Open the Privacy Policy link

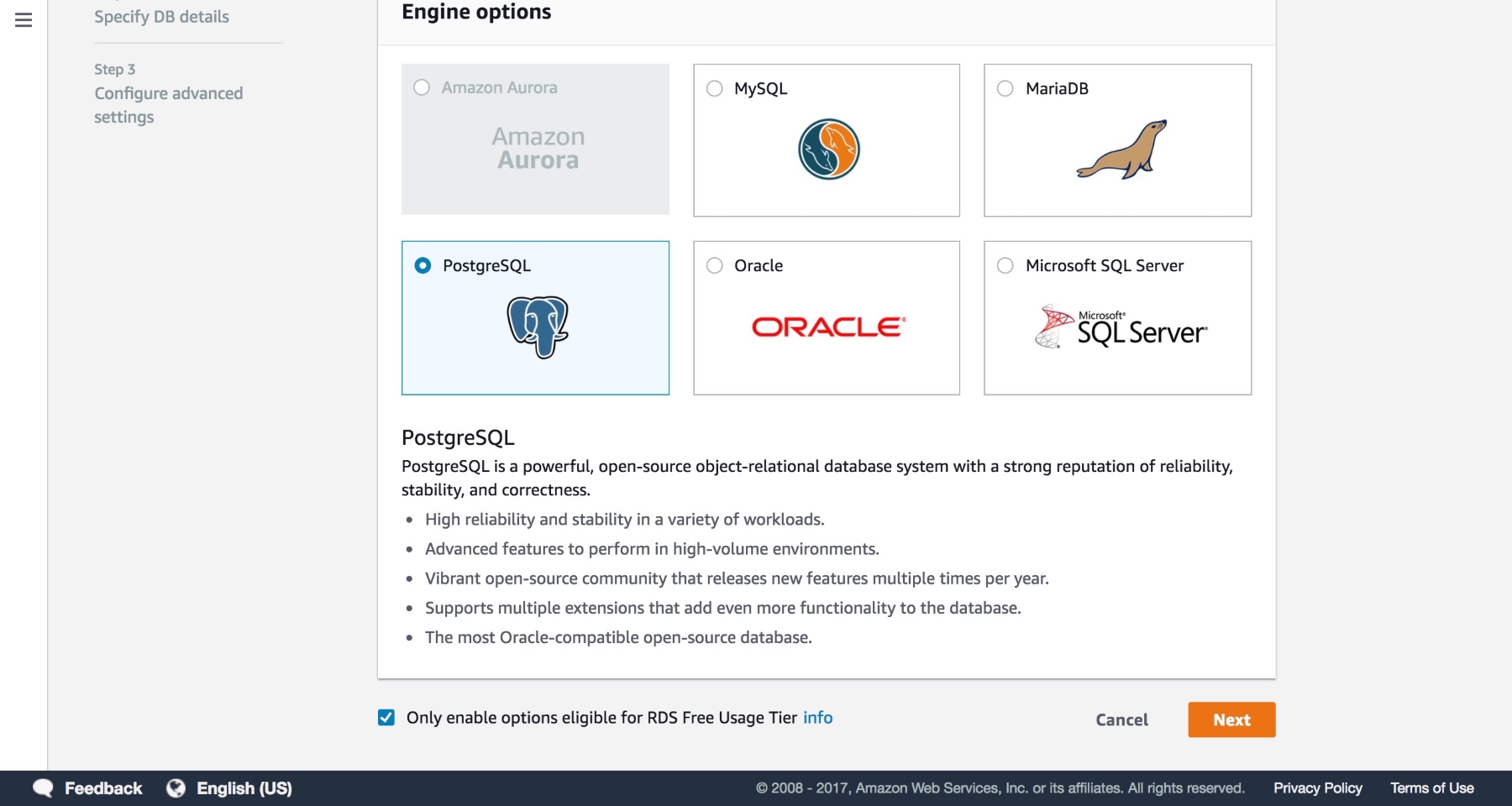click(1317, 788)
